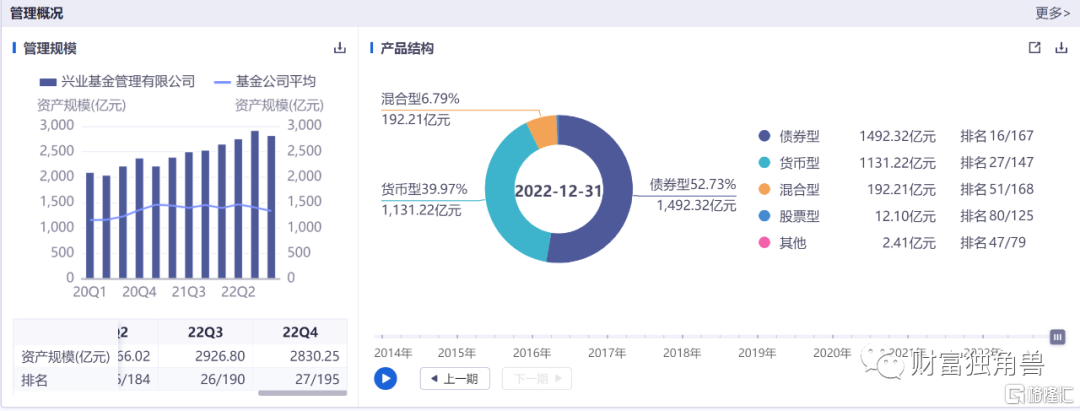1080x411 pixels.
Task: Go to previous period with 上一期
Action: (x=455, y=379)
